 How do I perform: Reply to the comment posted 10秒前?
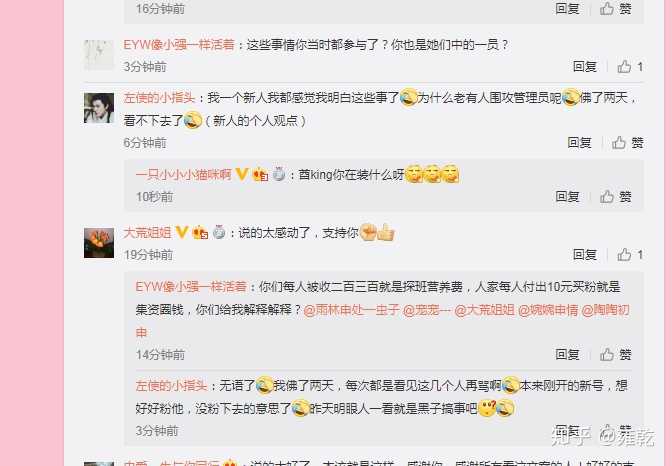pos(567,197)
